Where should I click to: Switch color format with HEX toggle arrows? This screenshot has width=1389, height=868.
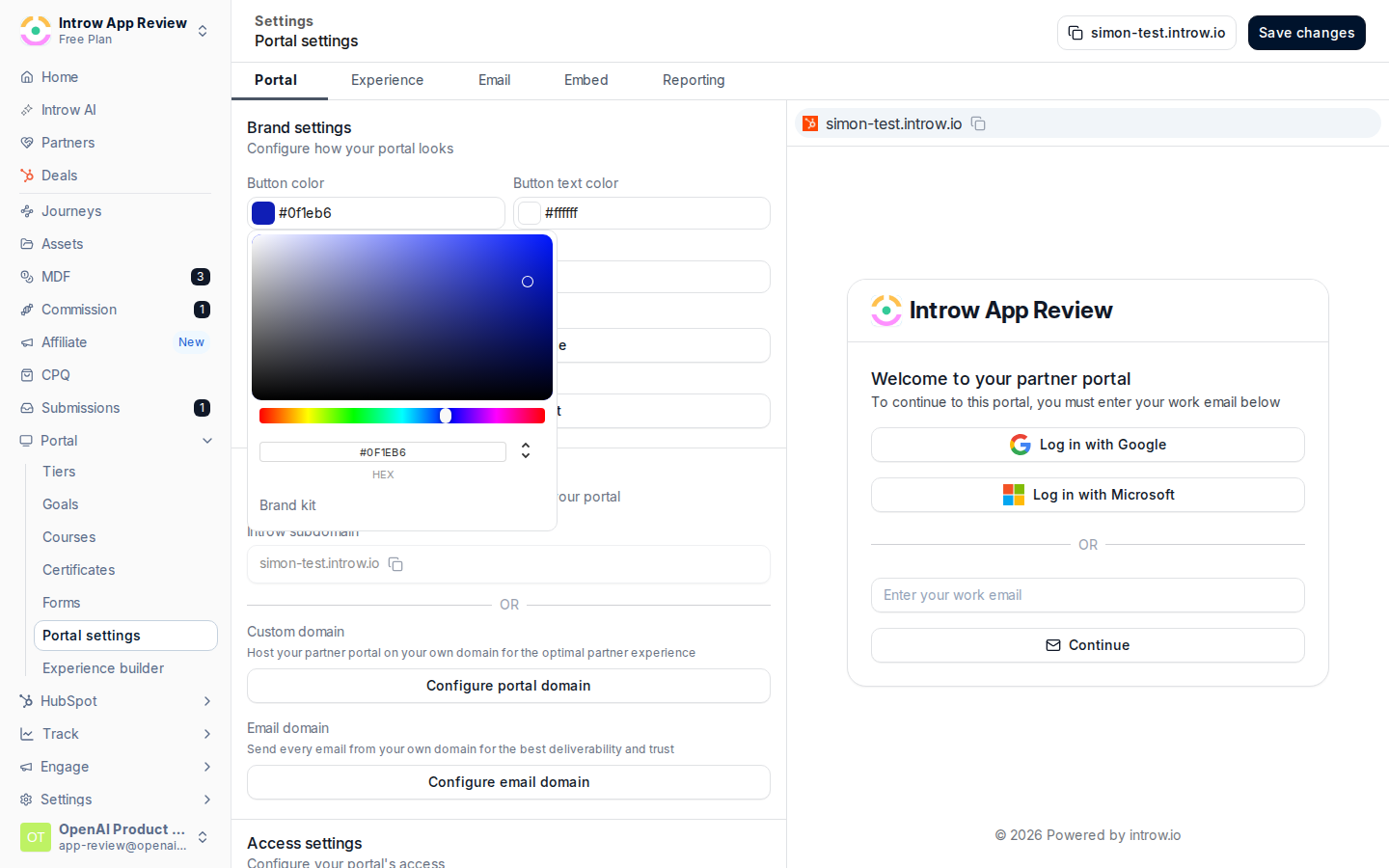point(526,450)
